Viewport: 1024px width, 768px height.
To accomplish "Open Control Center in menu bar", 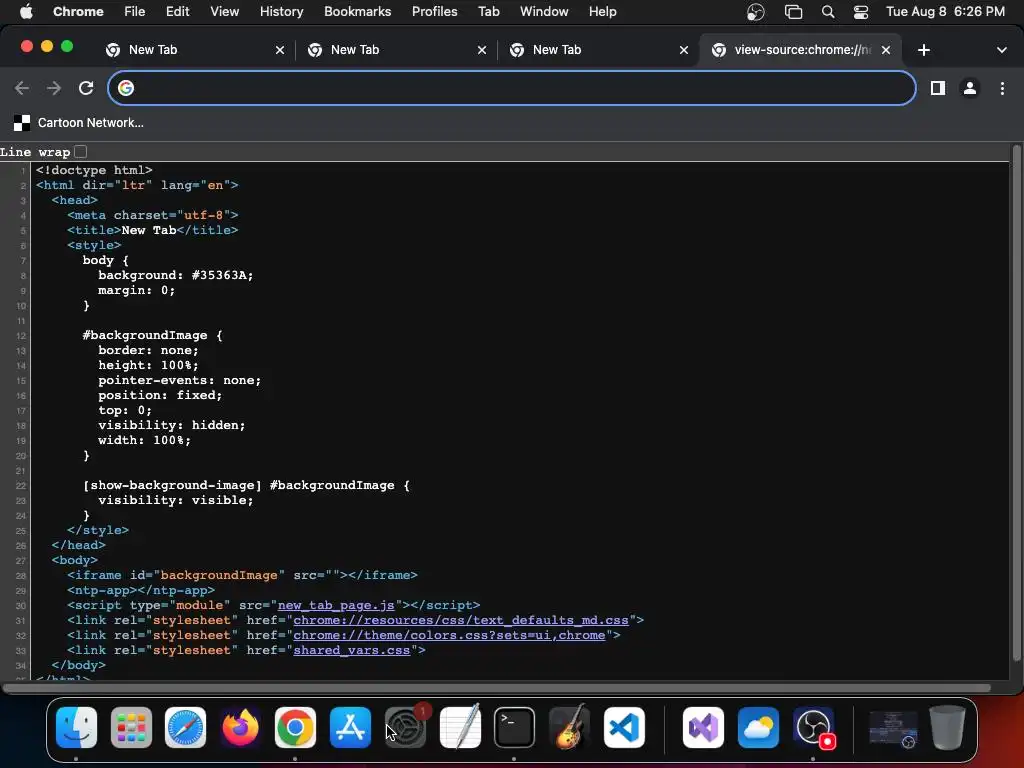I will point(861,12).
